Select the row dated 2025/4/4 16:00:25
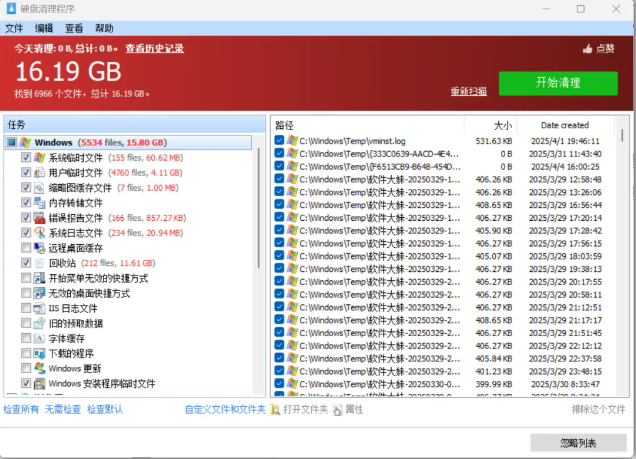636x459 pixels. click(x=444, y=167)
